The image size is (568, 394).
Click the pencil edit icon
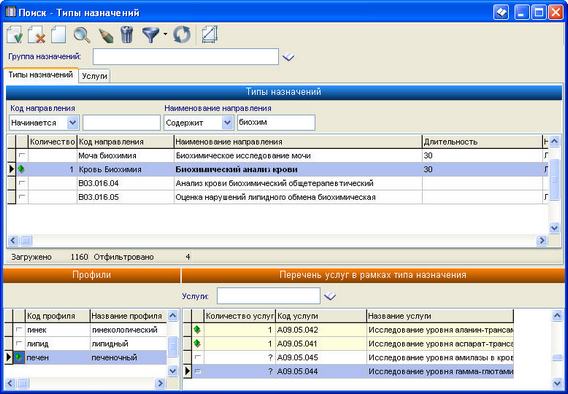click(106, 35)
